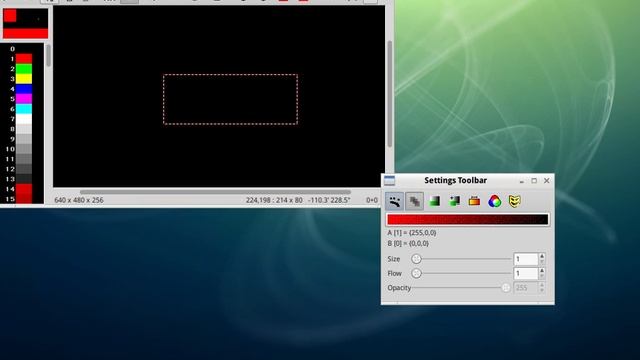Decrease Flow with the down stepper arrow
Image resolution: width=640 pixels, height=360 pixels.
click(542, 276)
